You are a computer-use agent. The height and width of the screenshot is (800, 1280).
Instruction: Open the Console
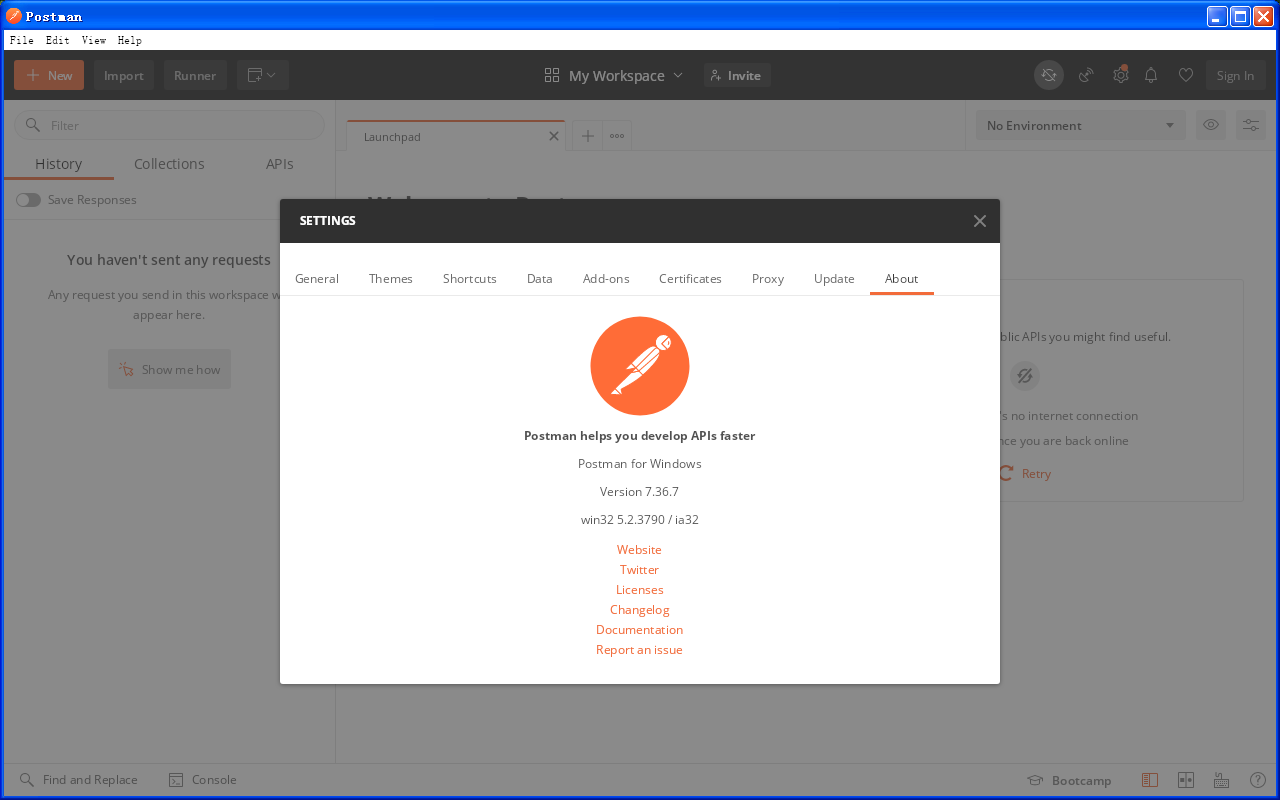(x=203, y=780)
